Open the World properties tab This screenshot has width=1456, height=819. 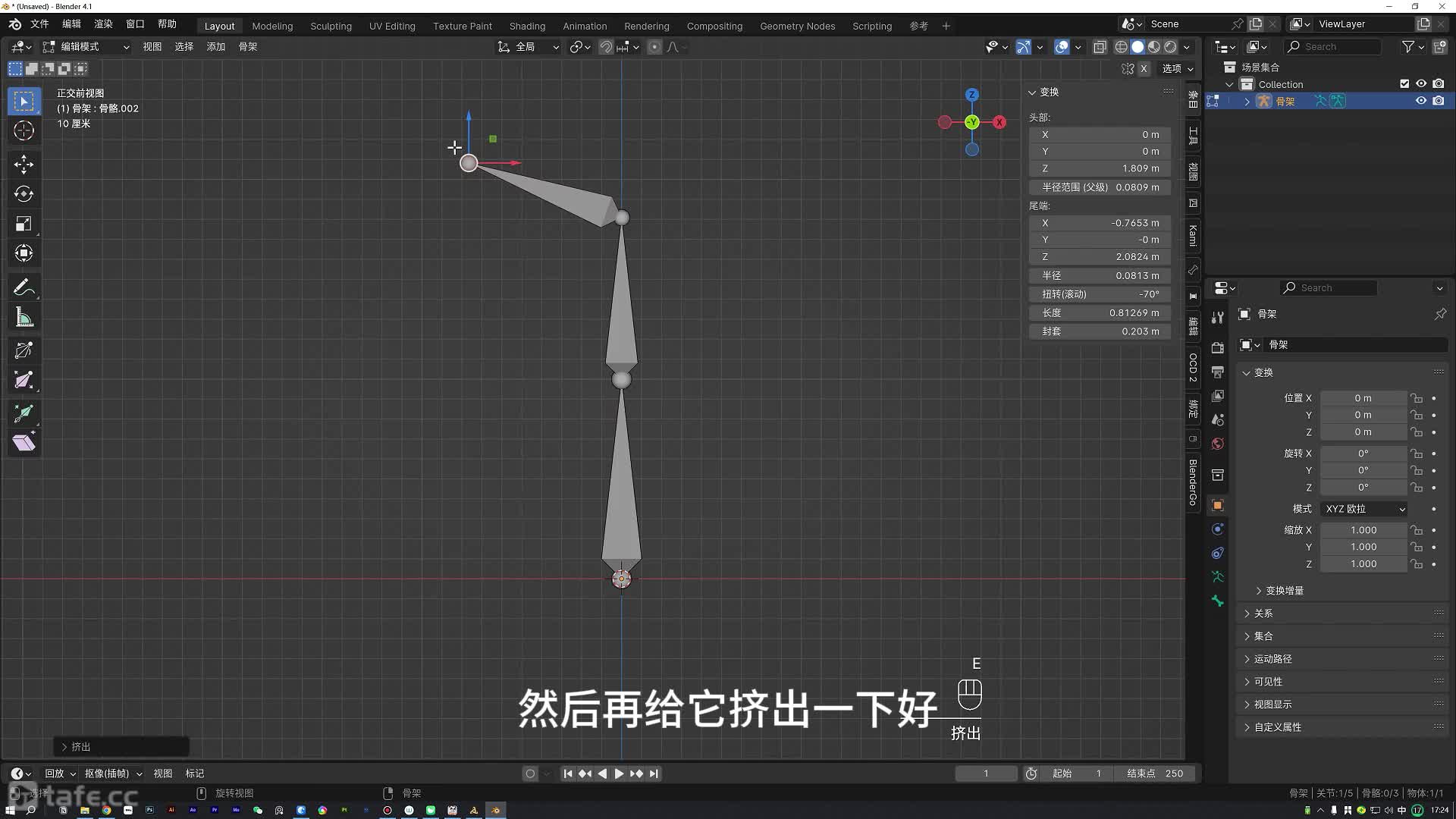tap(1217, 444)
